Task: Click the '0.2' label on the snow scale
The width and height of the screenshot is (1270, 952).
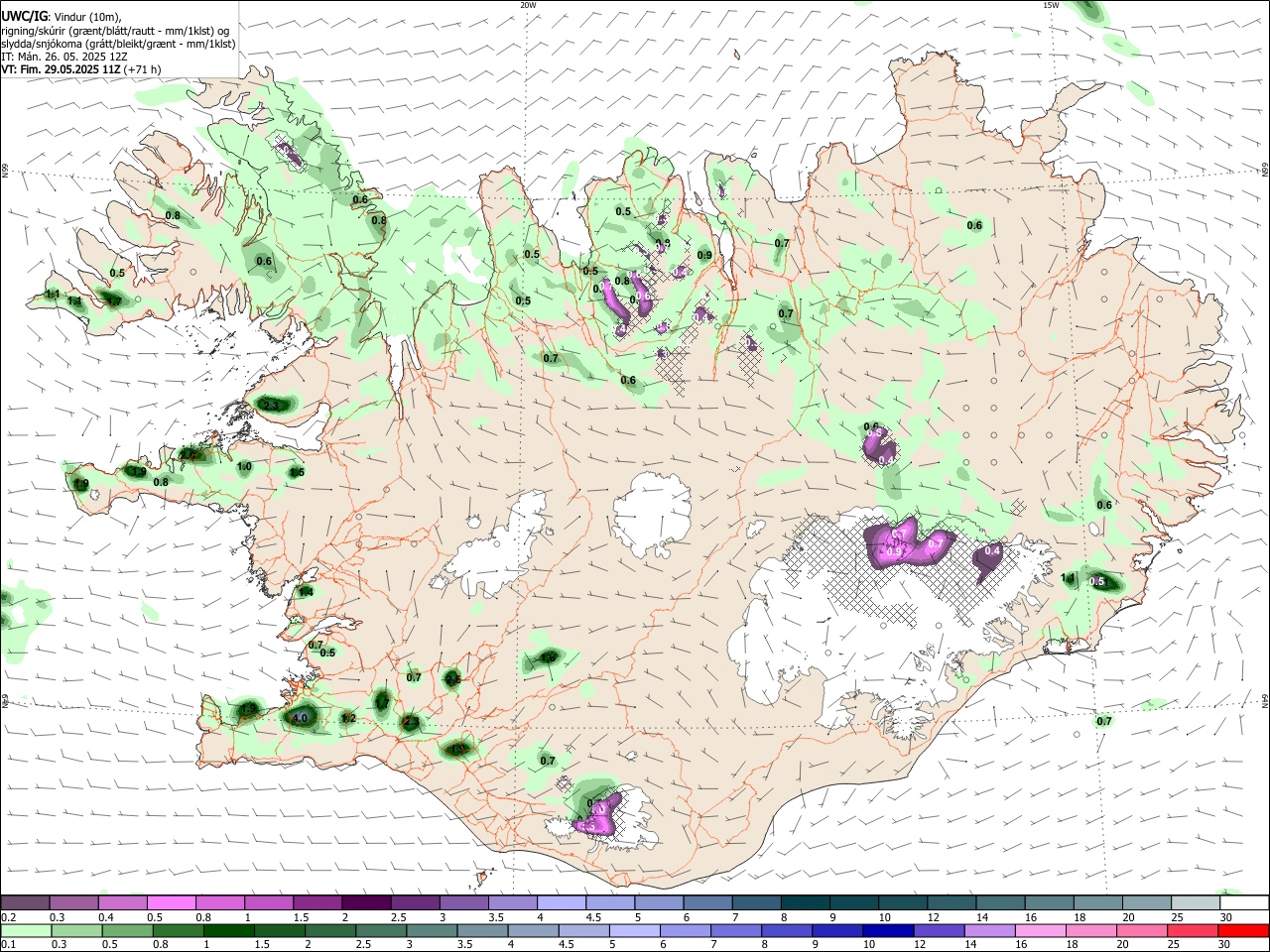Action: coord(7,917)
